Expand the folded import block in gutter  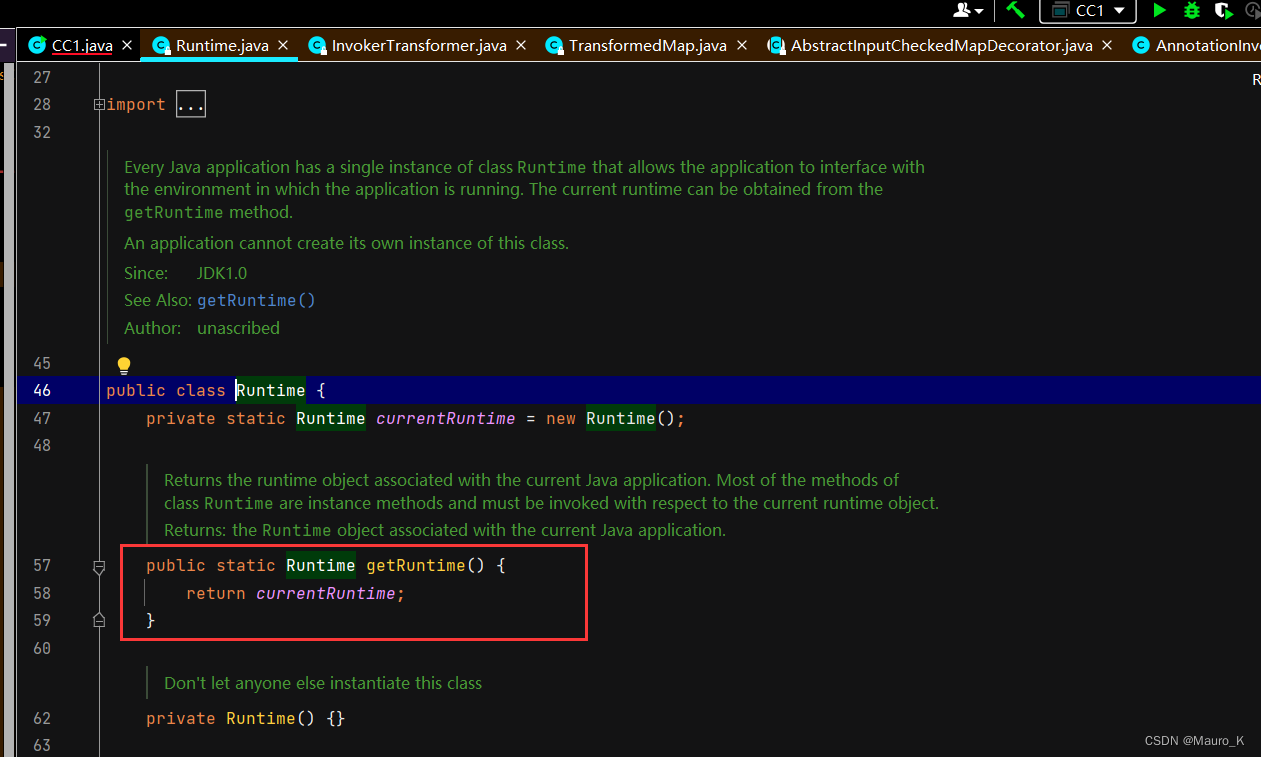99,104
